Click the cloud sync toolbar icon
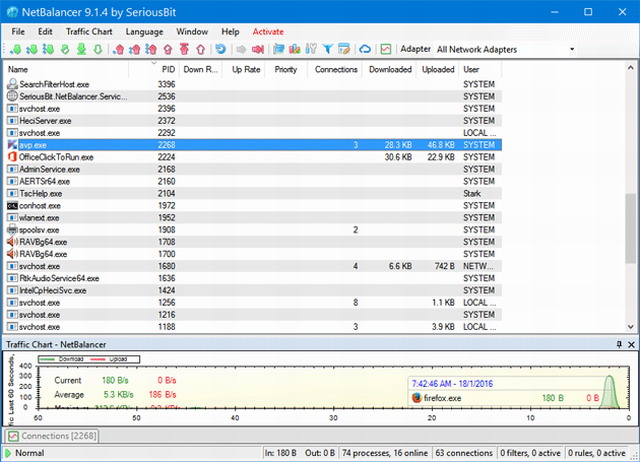The width and height of the screenshot is (640, 462). pos(365,49)
